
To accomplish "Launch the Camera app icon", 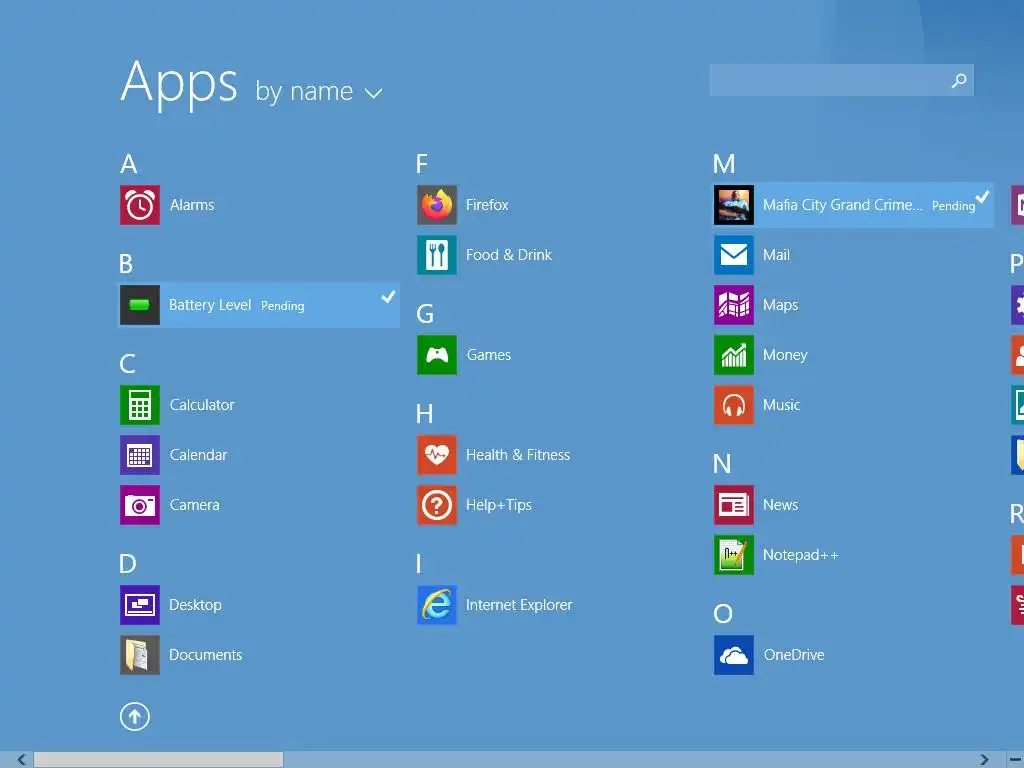I will [140, 505].
